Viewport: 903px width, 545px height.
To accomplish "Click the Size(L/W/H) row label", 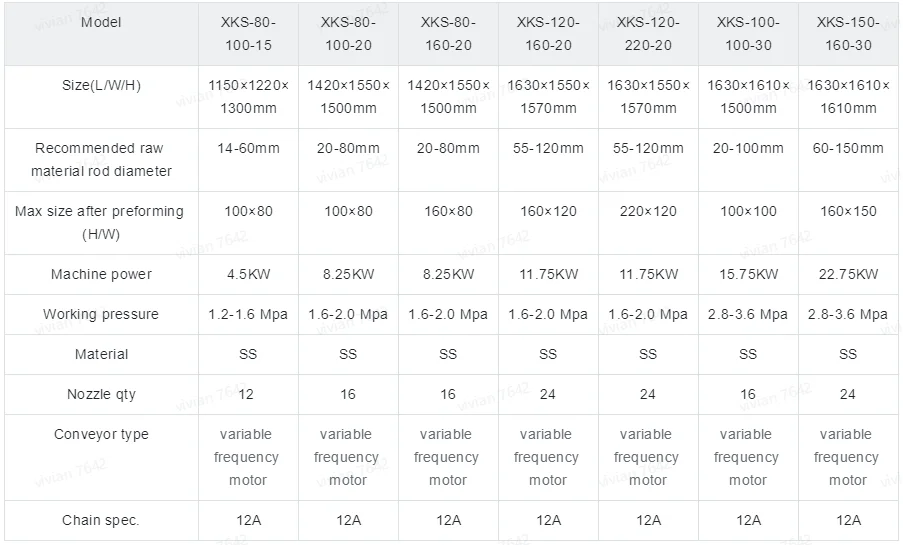I will 101,85.
